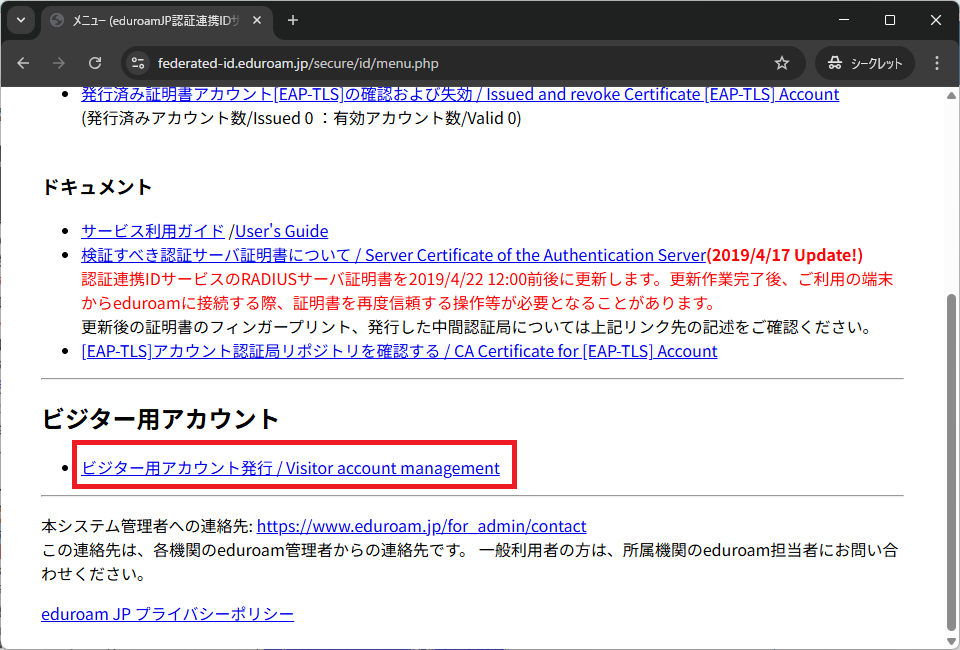Close the メニュー eduroamJP tab
Screen dimensions: 960x650
coord(257,20)
